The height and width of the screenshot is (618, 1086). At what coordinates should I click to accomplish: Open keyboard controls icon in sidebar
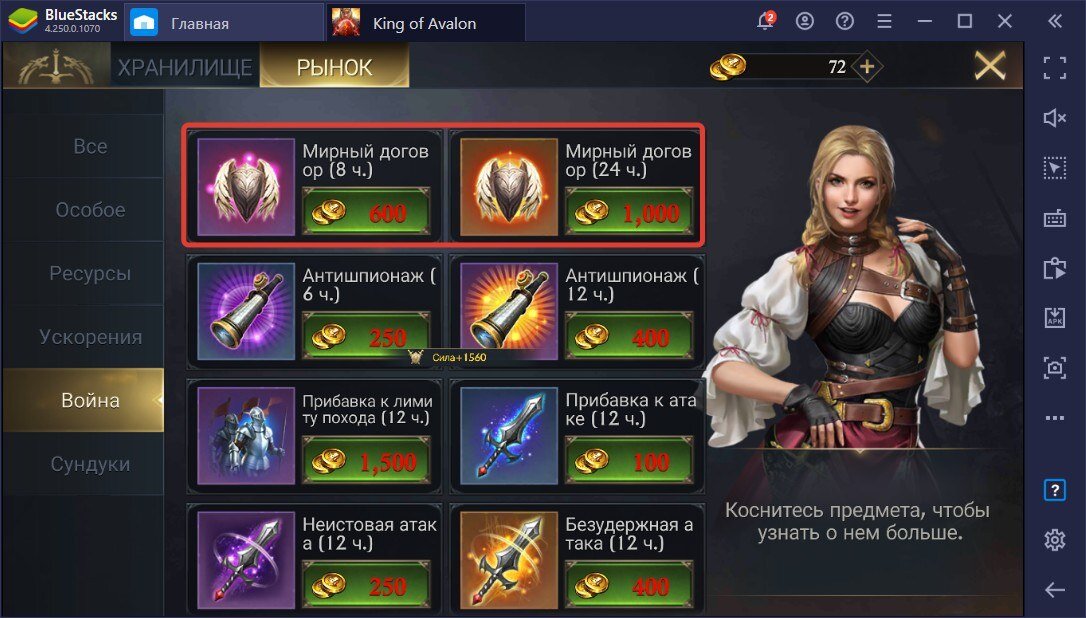click(x=1054, y=218)
